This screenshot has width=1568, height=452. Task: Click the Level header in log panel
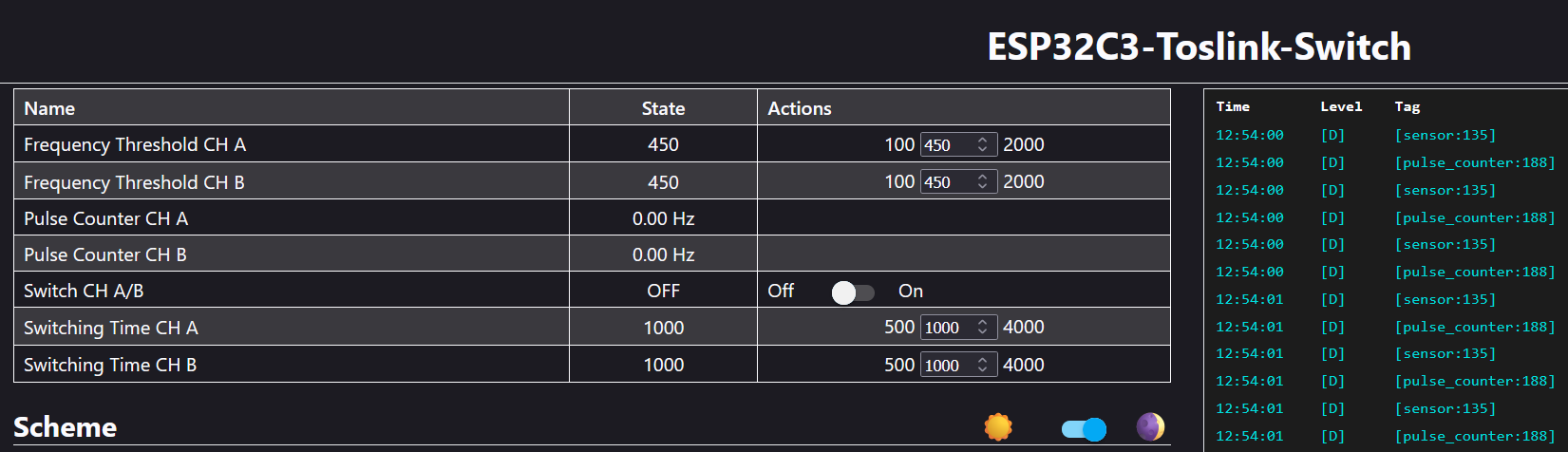point(1340,106)
